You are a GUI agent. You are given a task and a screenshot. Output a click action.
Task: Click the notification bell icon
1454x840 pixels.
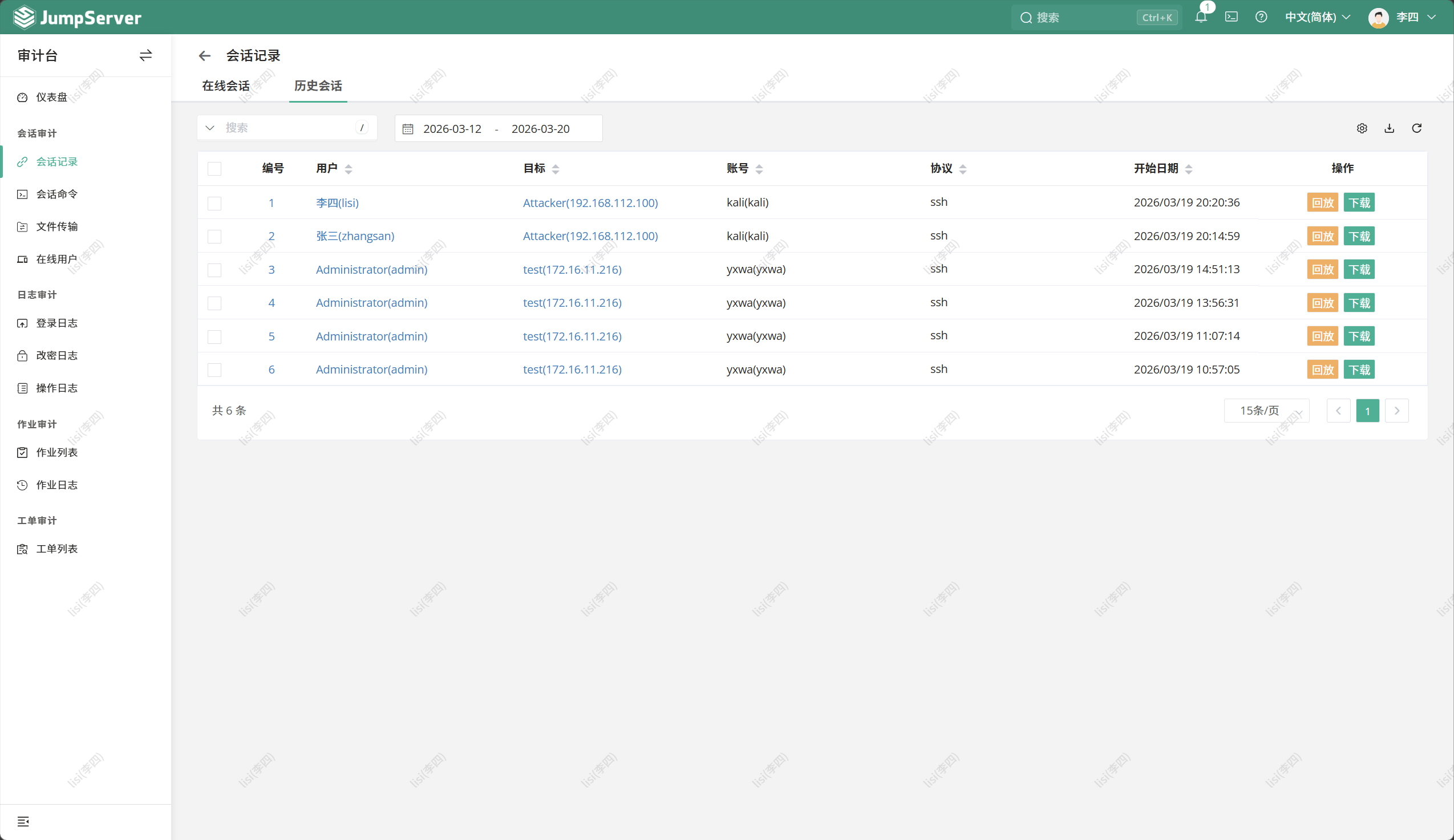tap(1201, 17)
